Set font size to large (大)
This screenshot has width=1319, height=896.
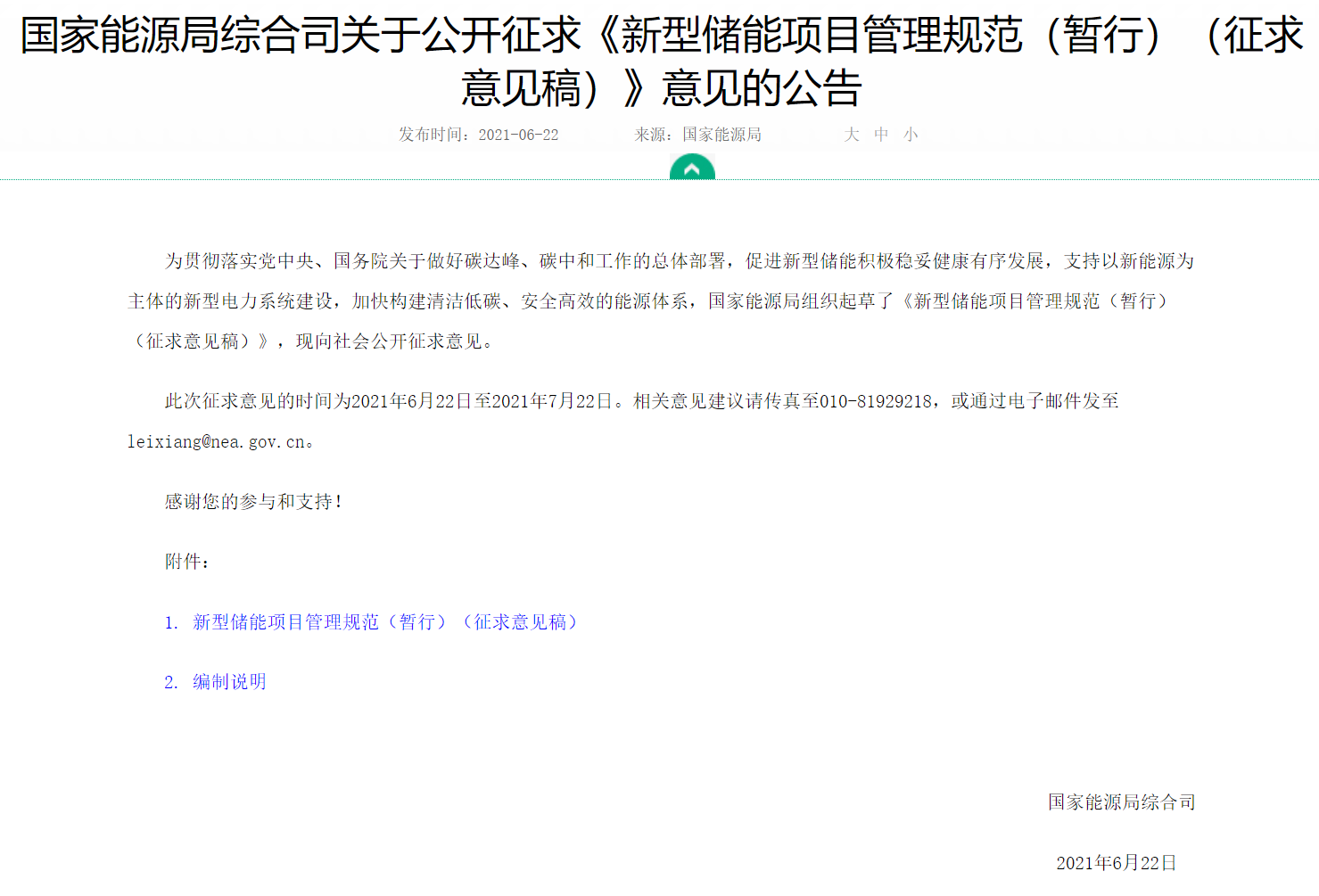point(852,135)
